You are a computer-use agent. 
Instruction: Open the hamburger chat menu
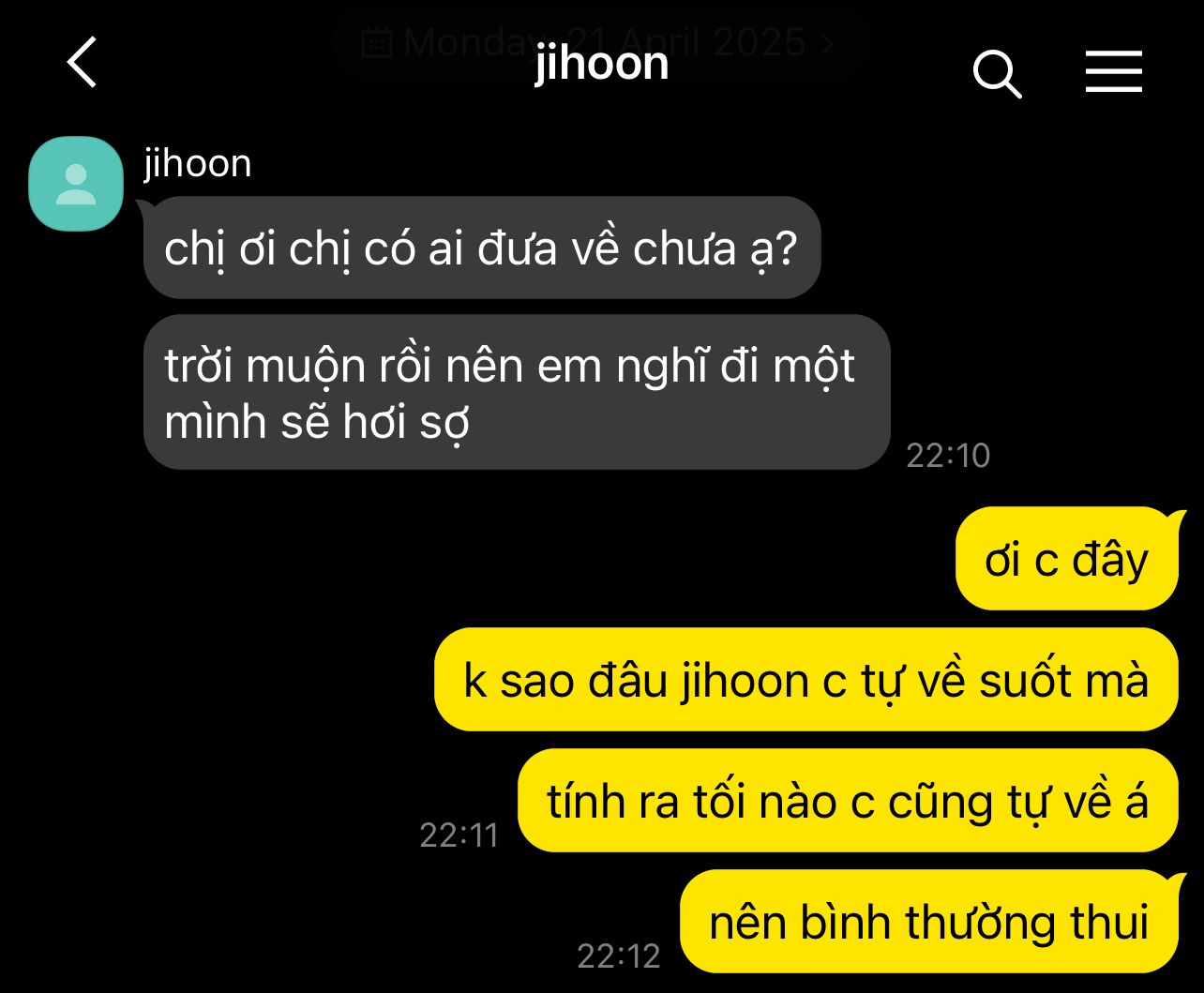(x=1114, y=72)
